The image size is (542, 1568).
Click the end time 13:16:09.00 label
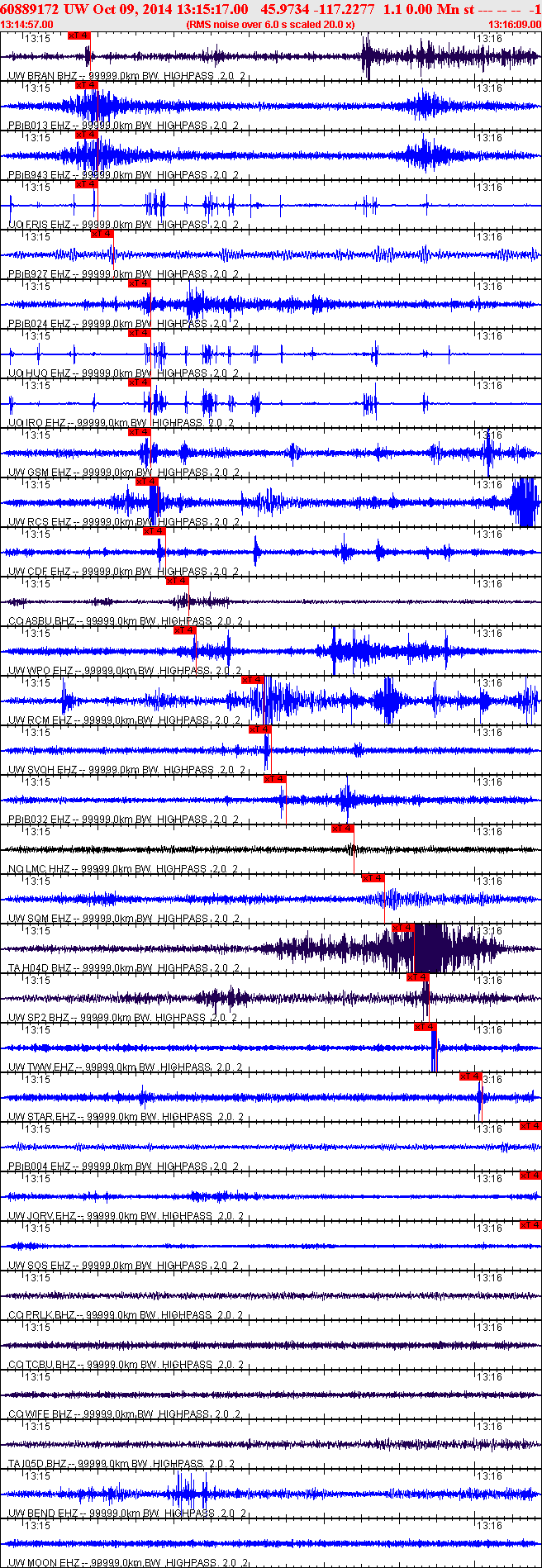point(515,25)
